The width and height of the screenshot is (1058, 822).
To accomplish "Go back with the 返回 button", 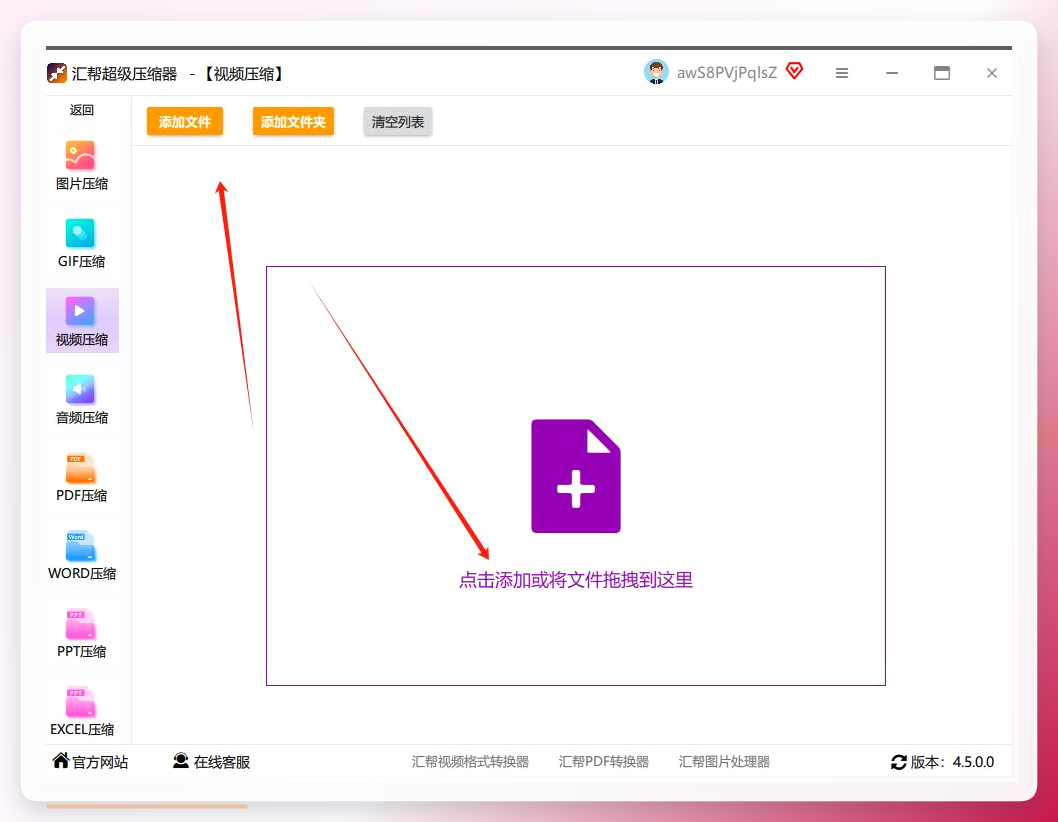I will point(82,110).
